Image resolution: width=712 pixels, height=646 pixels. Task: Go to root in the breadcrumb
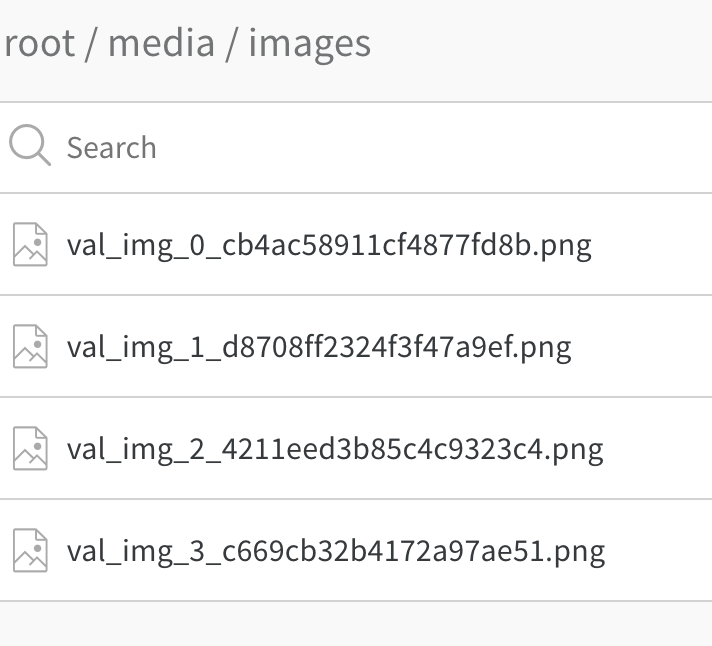pyautogui.click(x=39, y=44)
